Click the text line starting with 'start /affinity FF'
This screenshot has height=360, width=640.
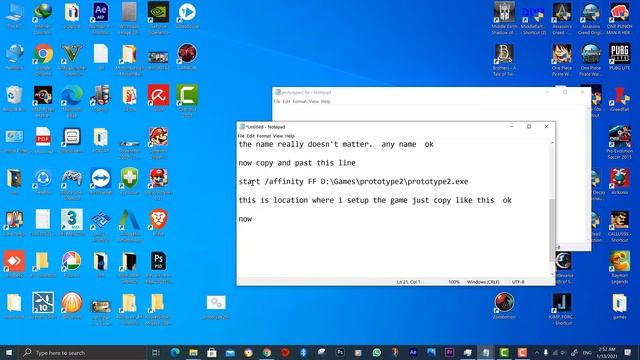[x=353, y=182]
